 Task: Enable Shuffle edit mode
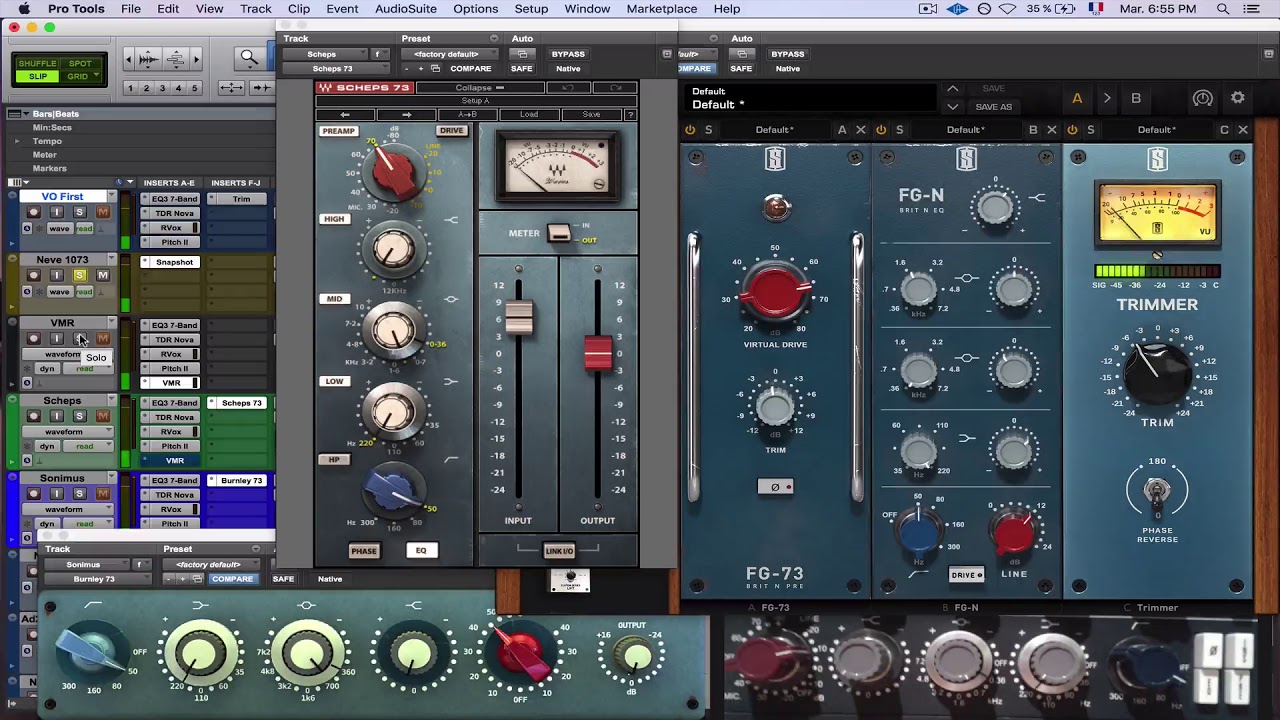pos(38,64)
